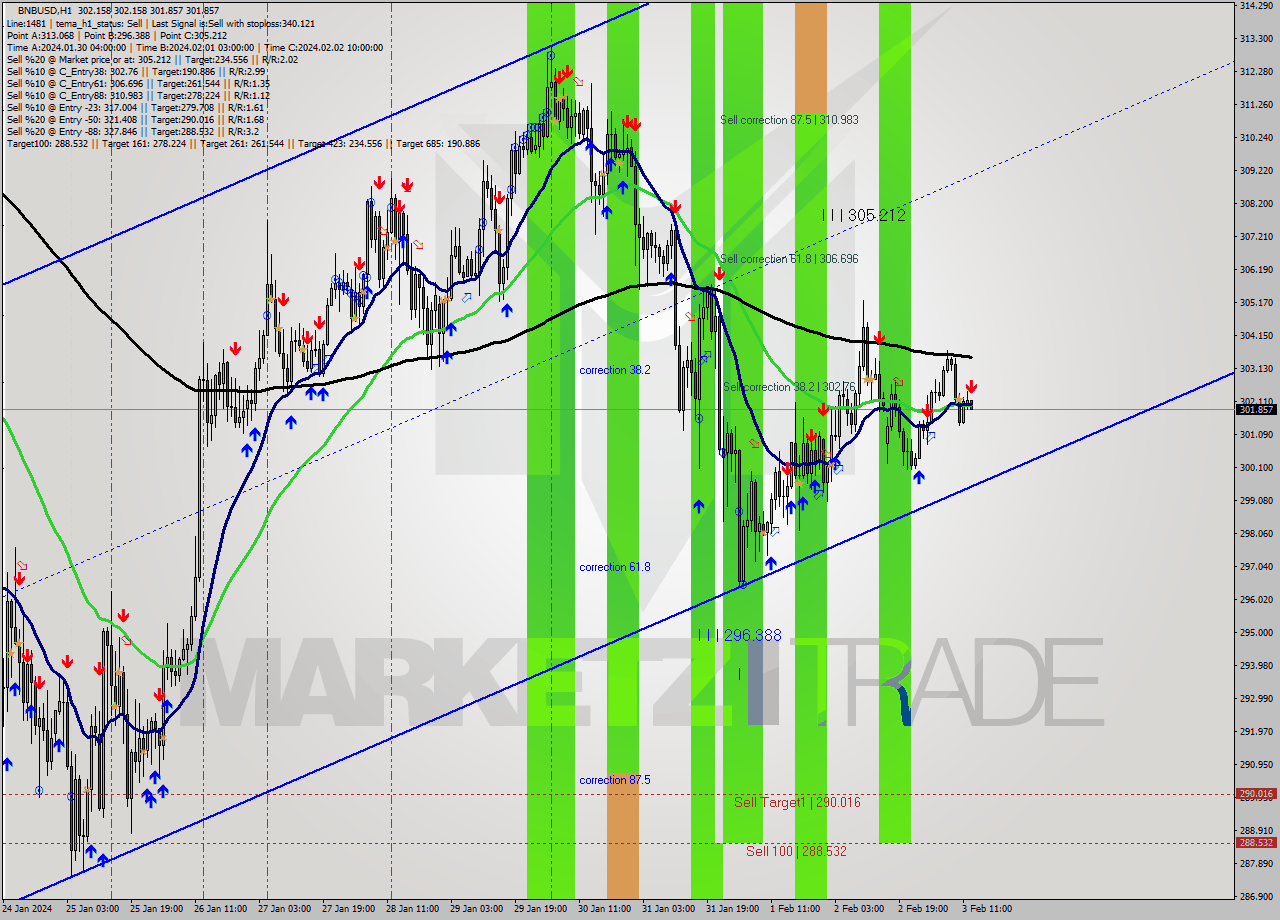The width and height of the screenshot is (1280, 920).
Task: Click the 304.150 price axis label
Action: tap(1255, 336)
